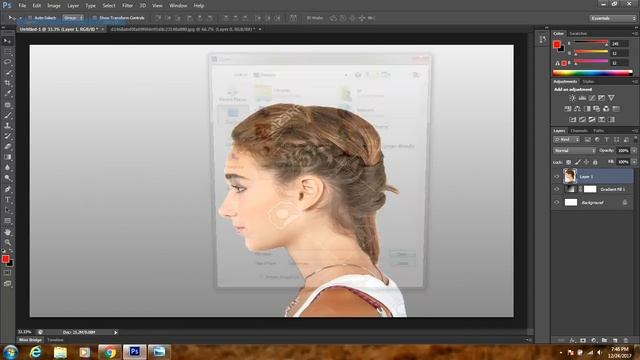
Task: Select the Gradient tool
Action: 7,157
